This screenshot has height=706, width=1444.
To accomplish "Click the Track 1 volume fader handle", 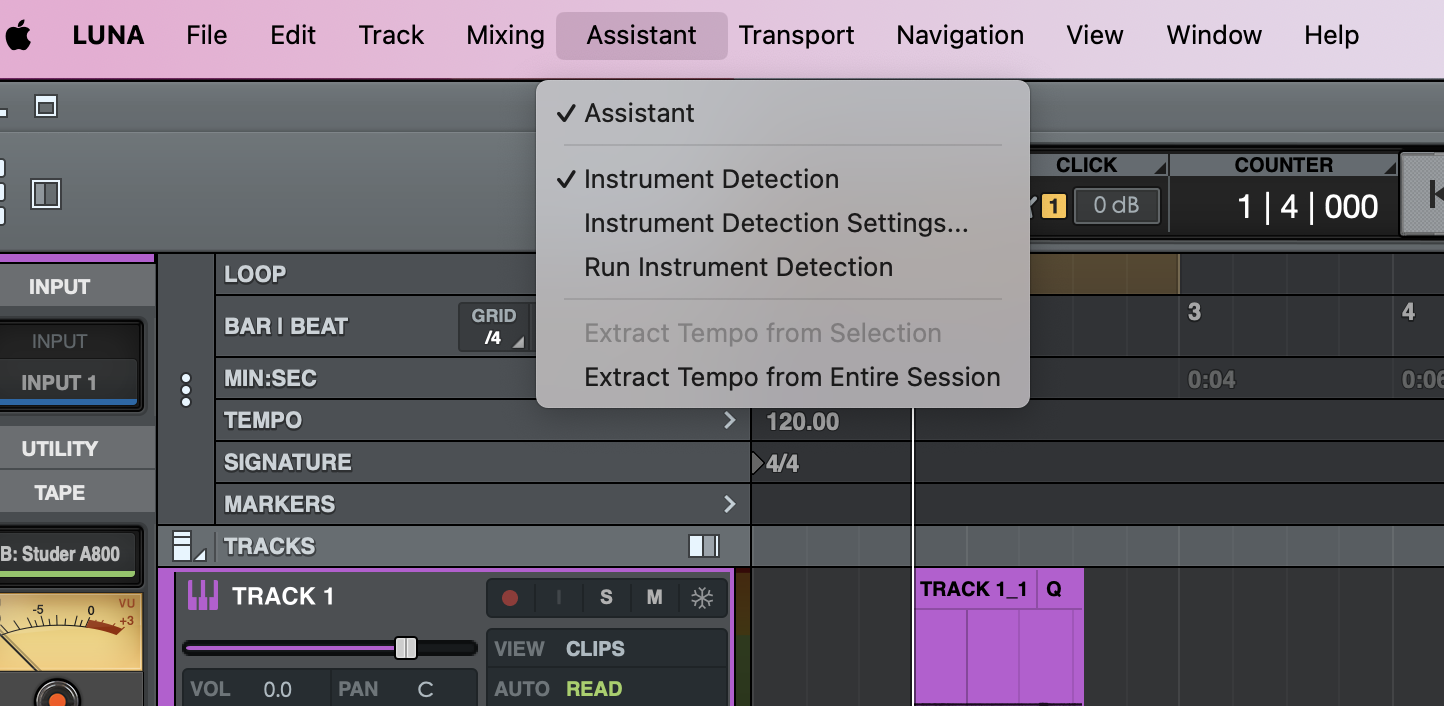I will tap(406, 648).
